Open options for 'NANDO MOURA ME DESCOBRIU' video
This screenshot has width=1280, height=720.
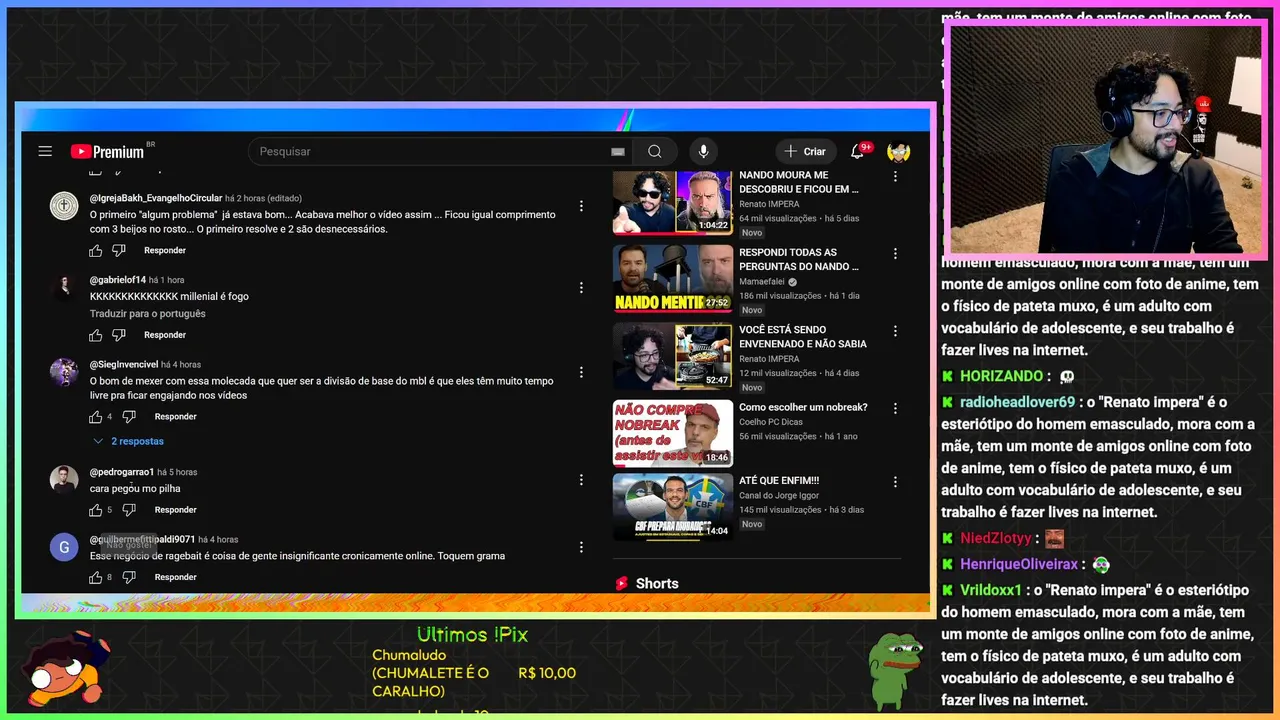tap(895, 176)
